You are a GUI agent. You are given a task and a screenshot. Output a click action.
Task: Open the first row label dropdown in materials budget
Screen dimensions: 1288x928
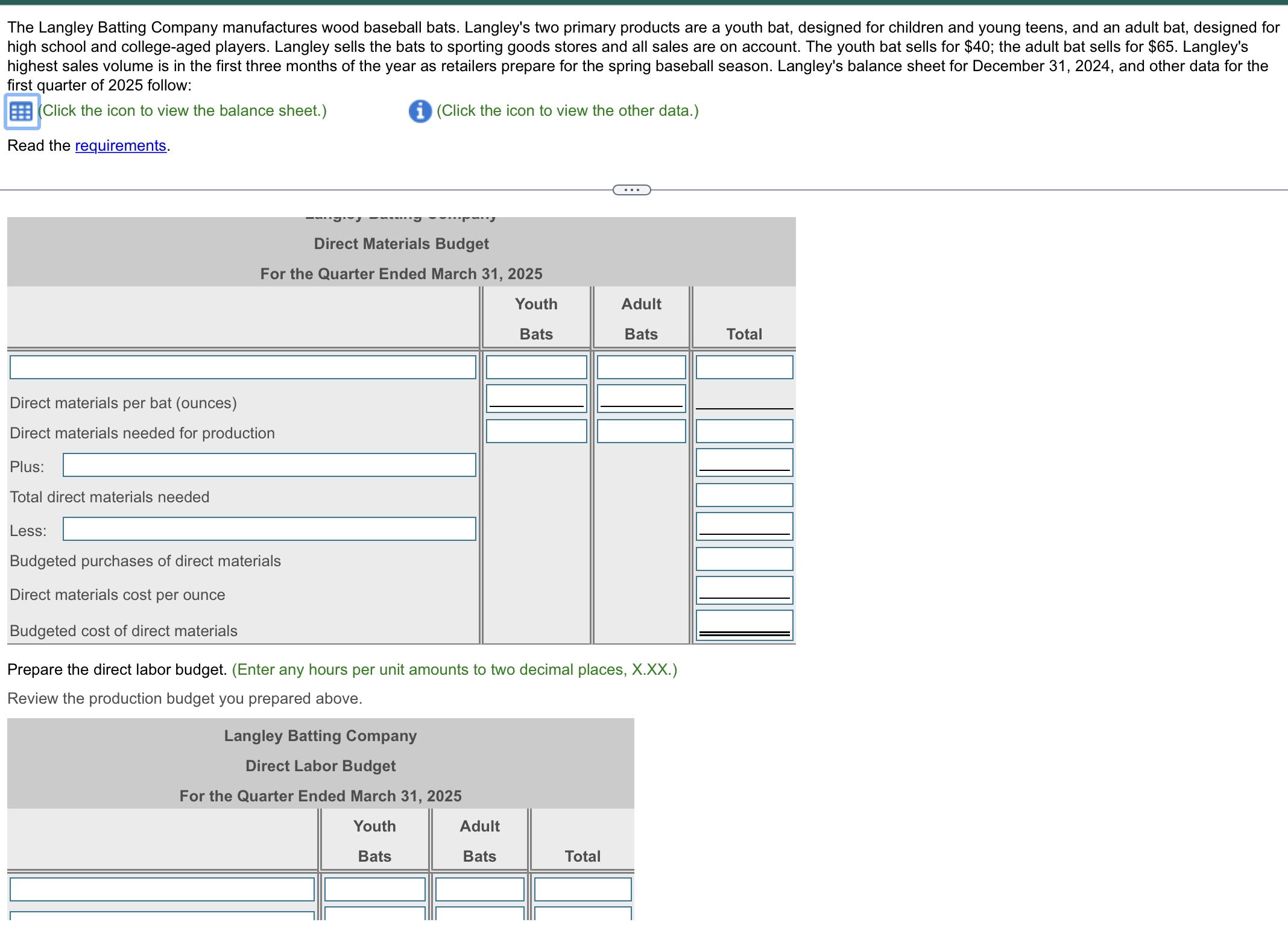coord(242,367)
